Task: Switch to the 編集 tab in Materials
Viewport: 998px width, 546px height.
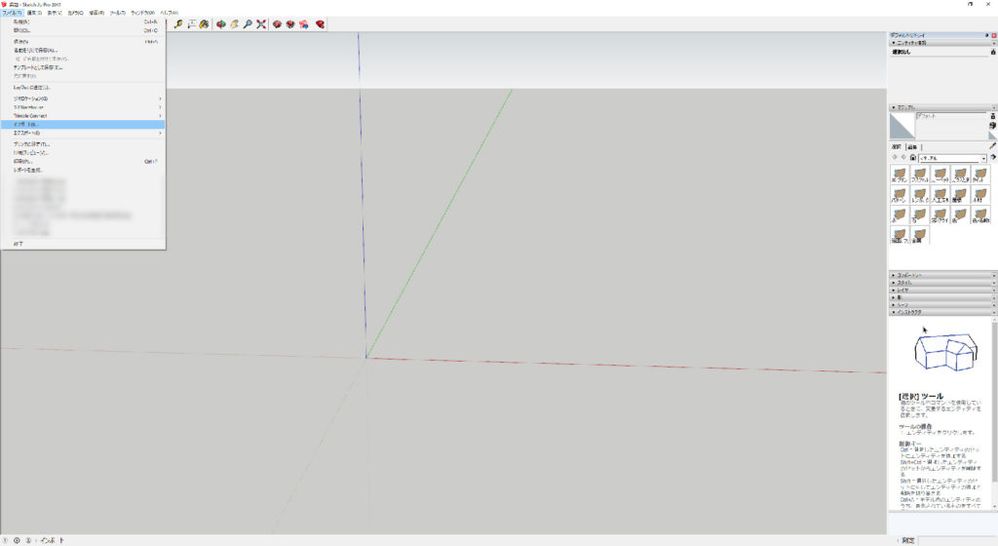Action: click(x=912, y=147)
